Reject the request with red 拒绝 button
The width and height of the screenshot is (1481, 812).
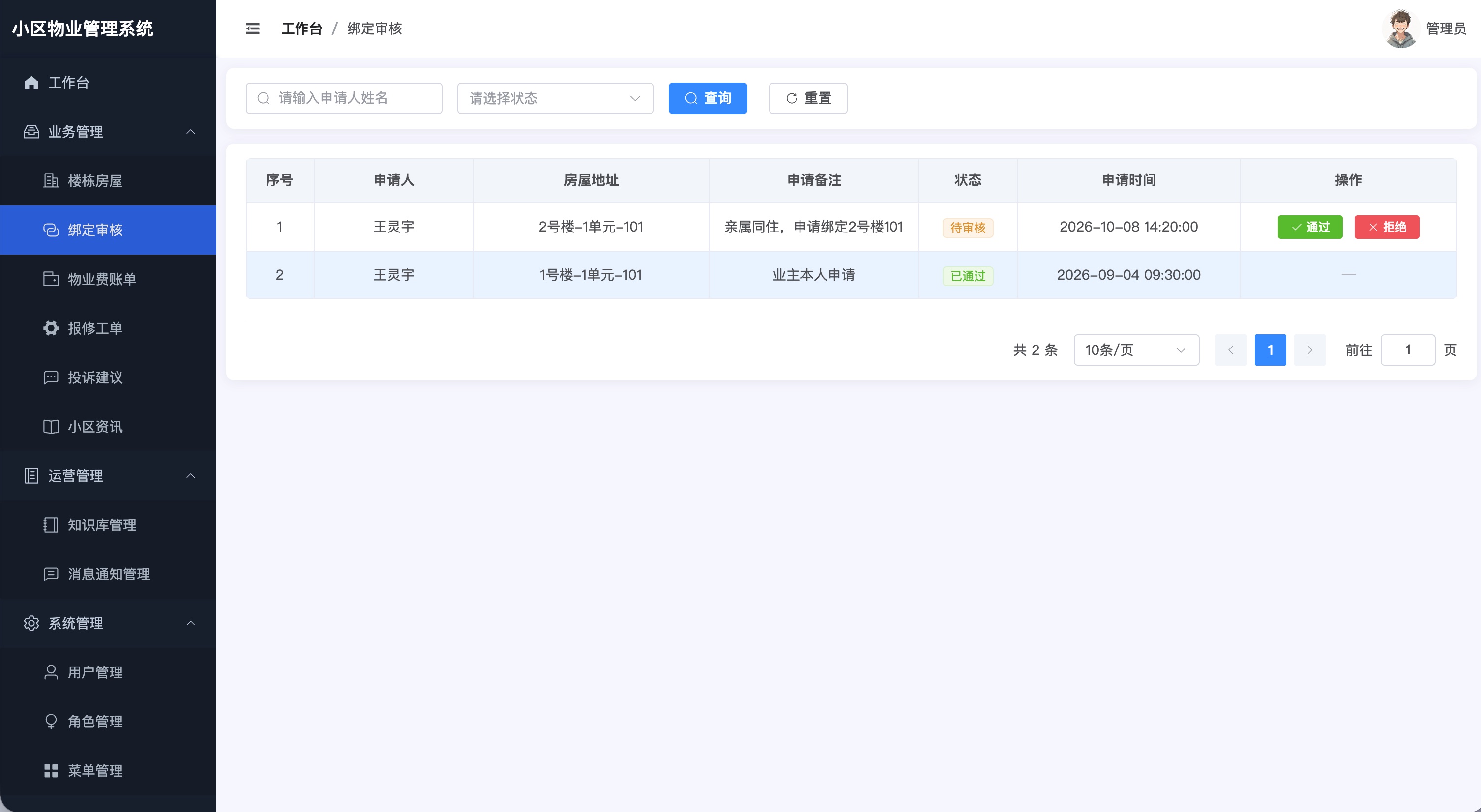1387,227
